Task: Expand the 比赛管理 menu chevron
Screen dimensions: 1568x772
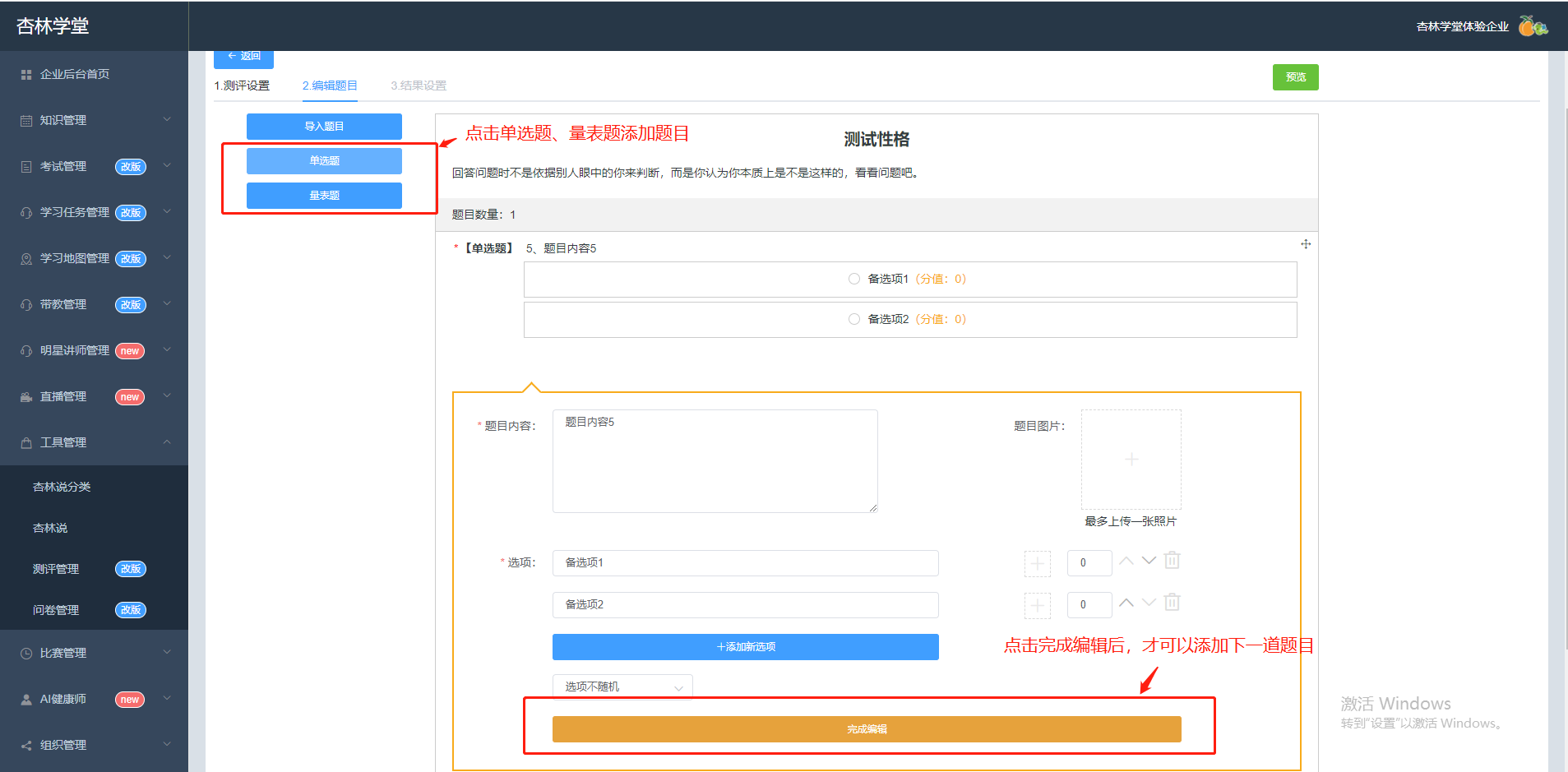Action: point(167,653)
